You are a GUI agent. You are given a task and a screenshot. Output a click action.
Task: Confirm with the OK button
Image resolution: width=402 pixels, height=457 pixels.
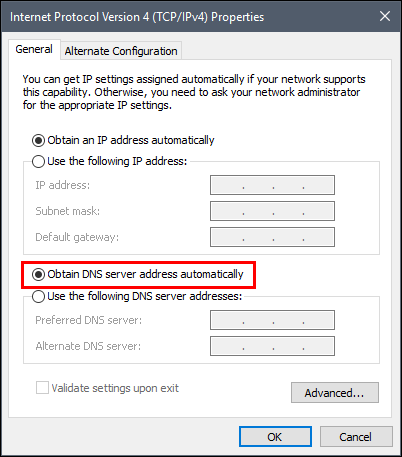275,437
